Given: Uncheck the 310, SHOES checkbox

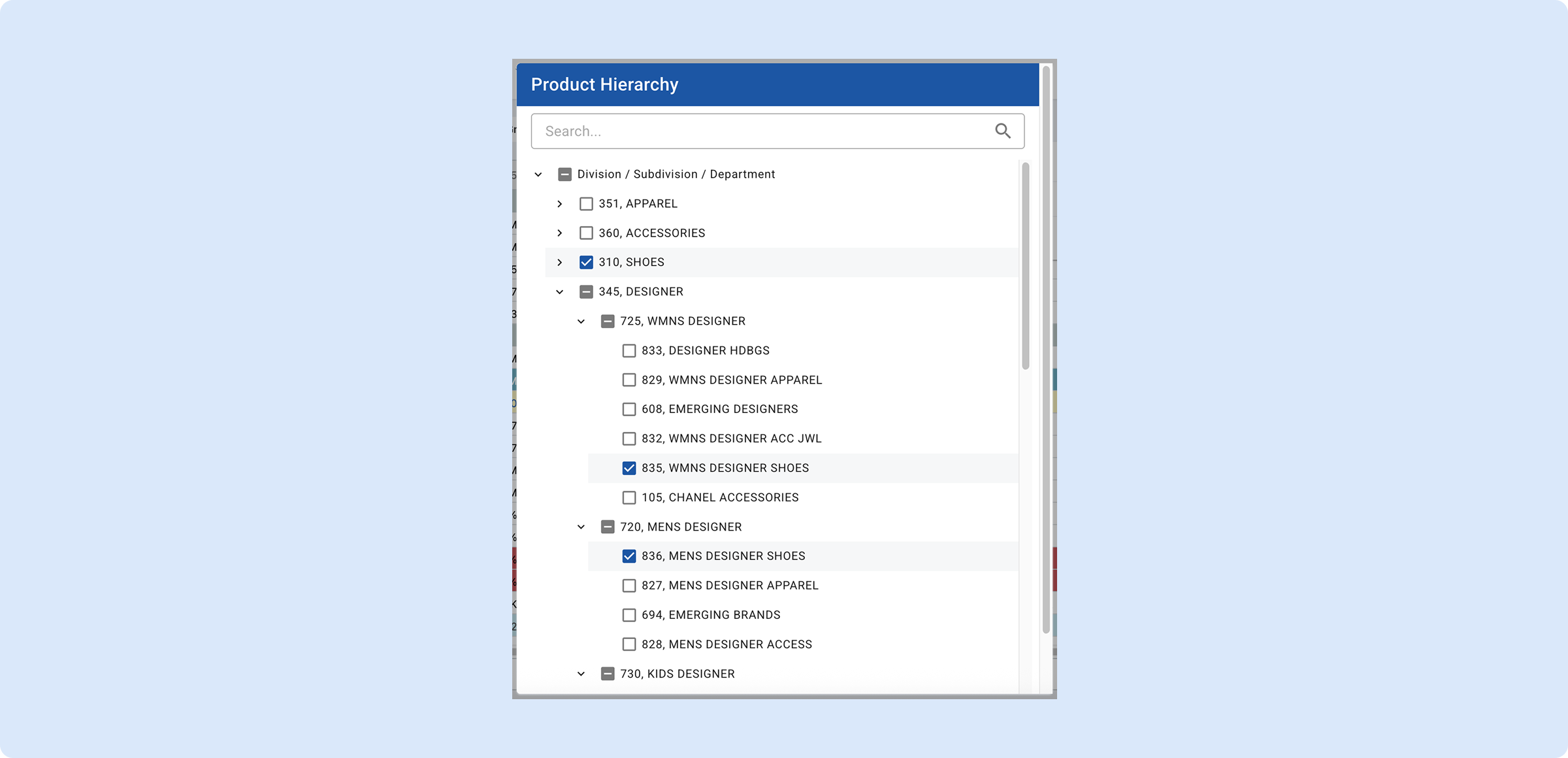Looking at the screenshot, I should click(x=586, y=263).
